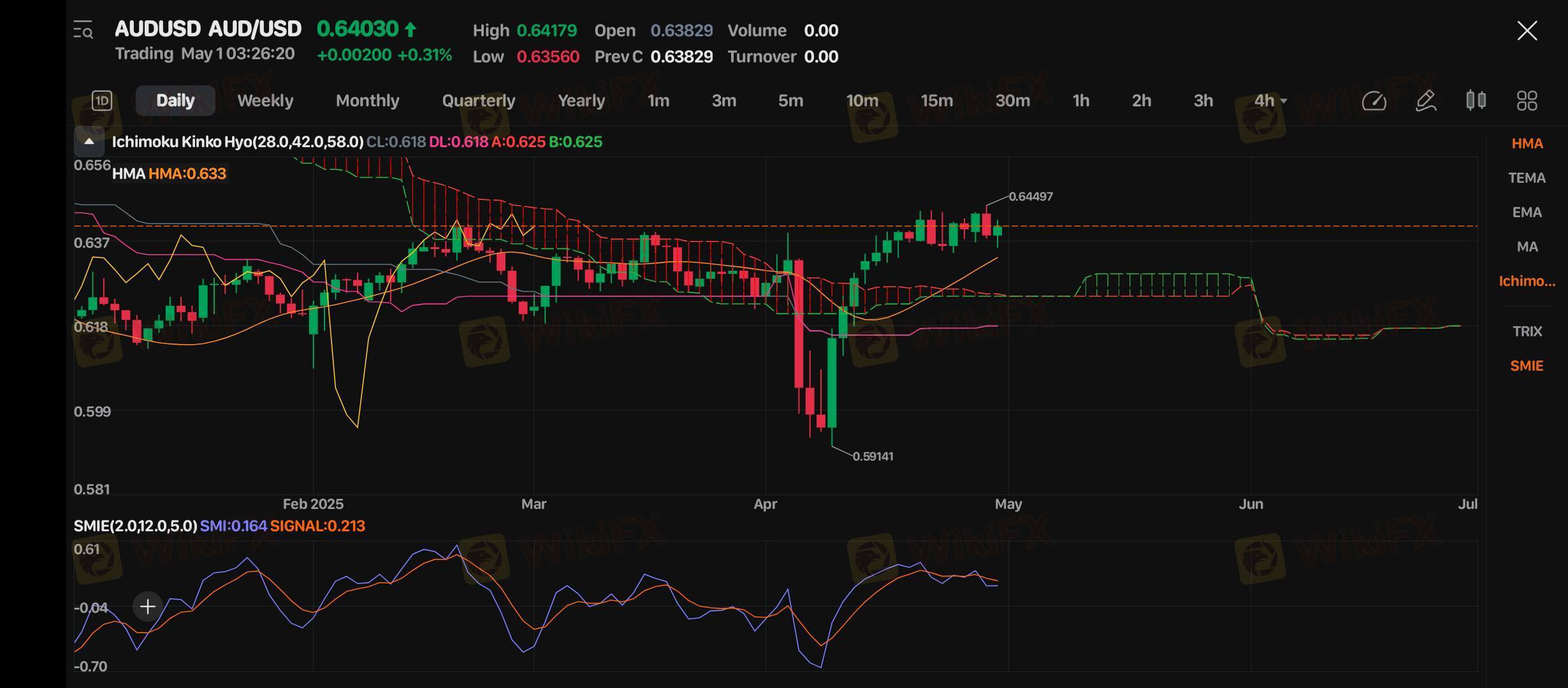Click the HMA legend label on chart
1568x688 pixels.
169,174
